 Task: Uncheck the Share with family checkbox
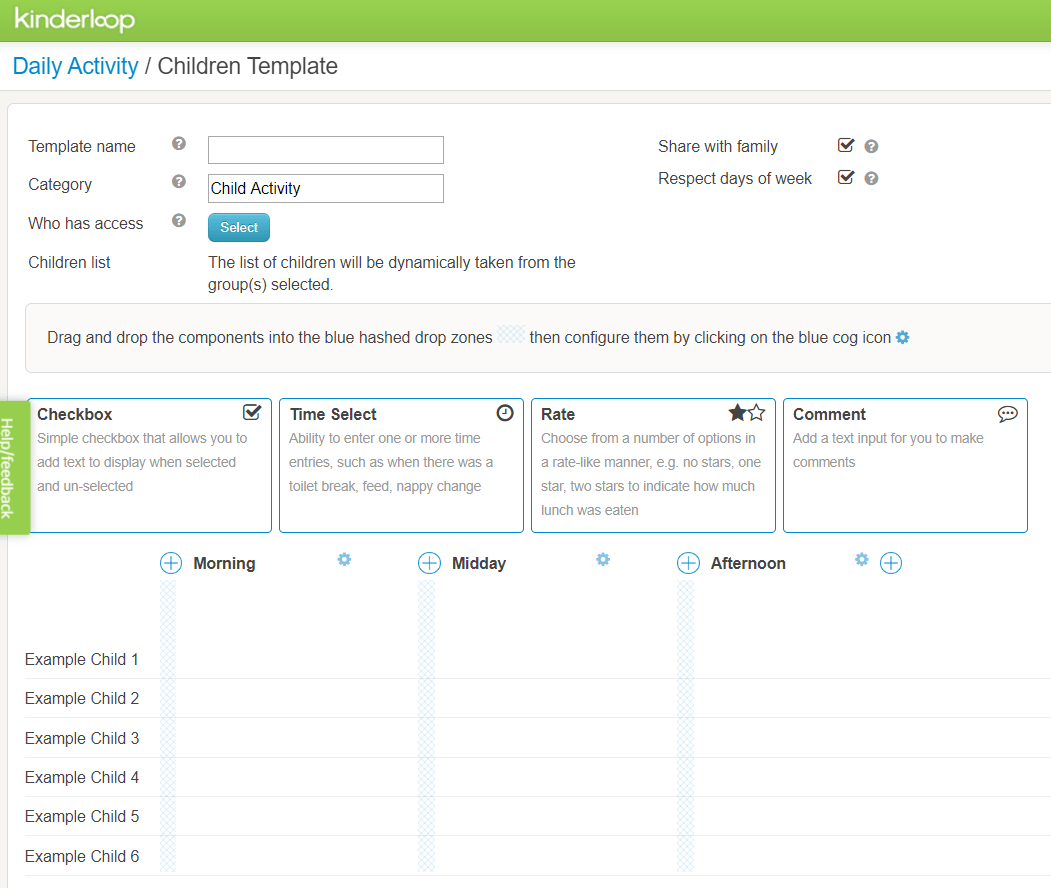click(846, 144)
